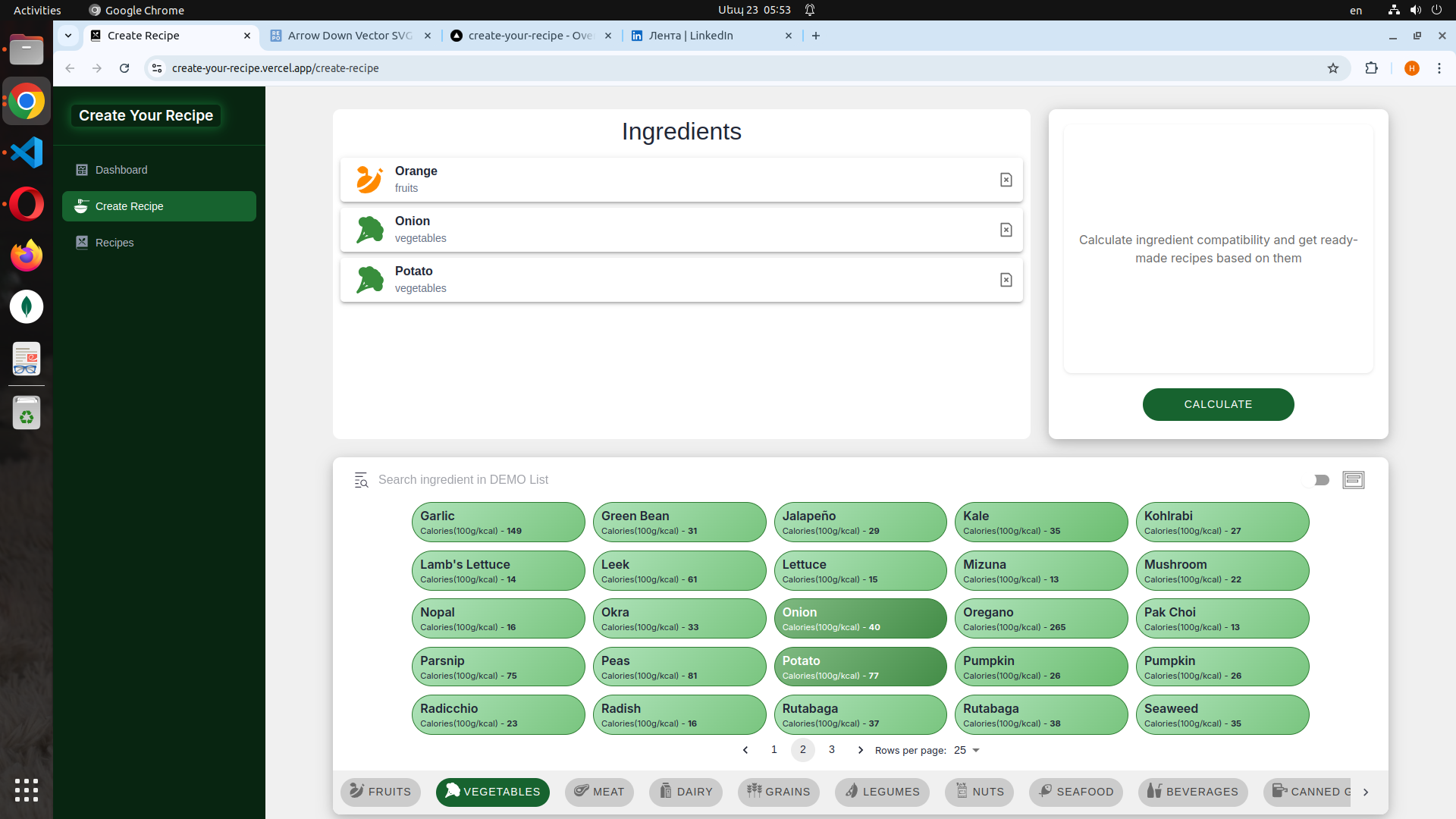Deselect the highlighted Onion ingredient chip

click(x=860, y=619)
